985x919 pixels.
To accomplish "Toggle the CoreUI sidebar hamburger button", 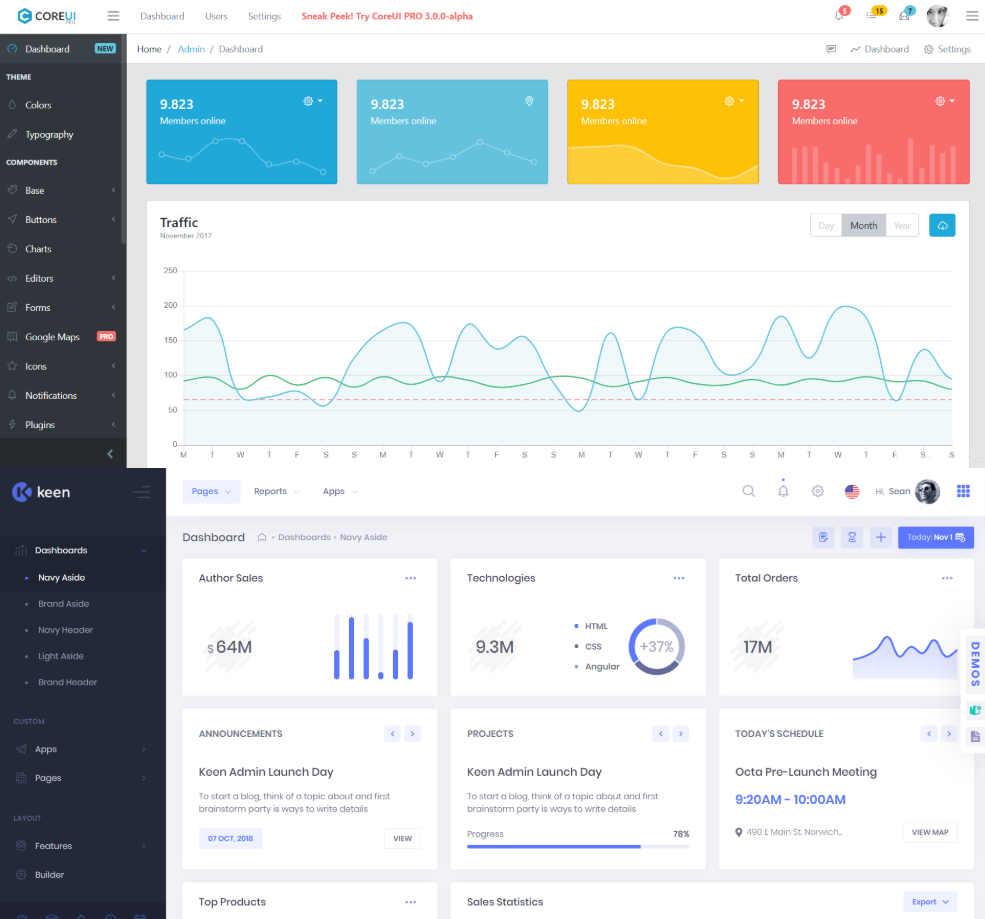I will click(113, 16).
